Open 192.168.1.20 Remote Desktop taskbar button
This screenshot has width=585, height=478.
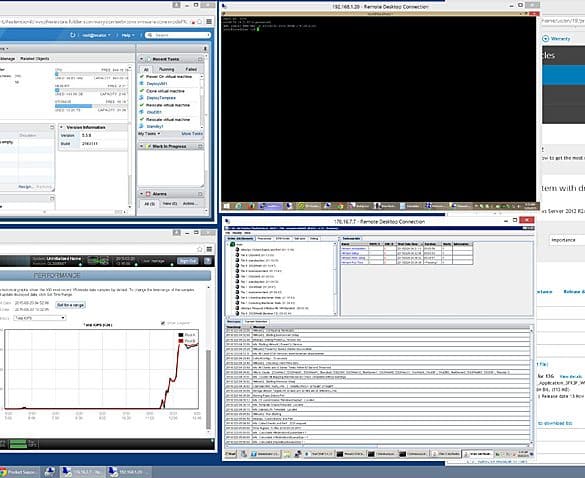pos(129,472)
